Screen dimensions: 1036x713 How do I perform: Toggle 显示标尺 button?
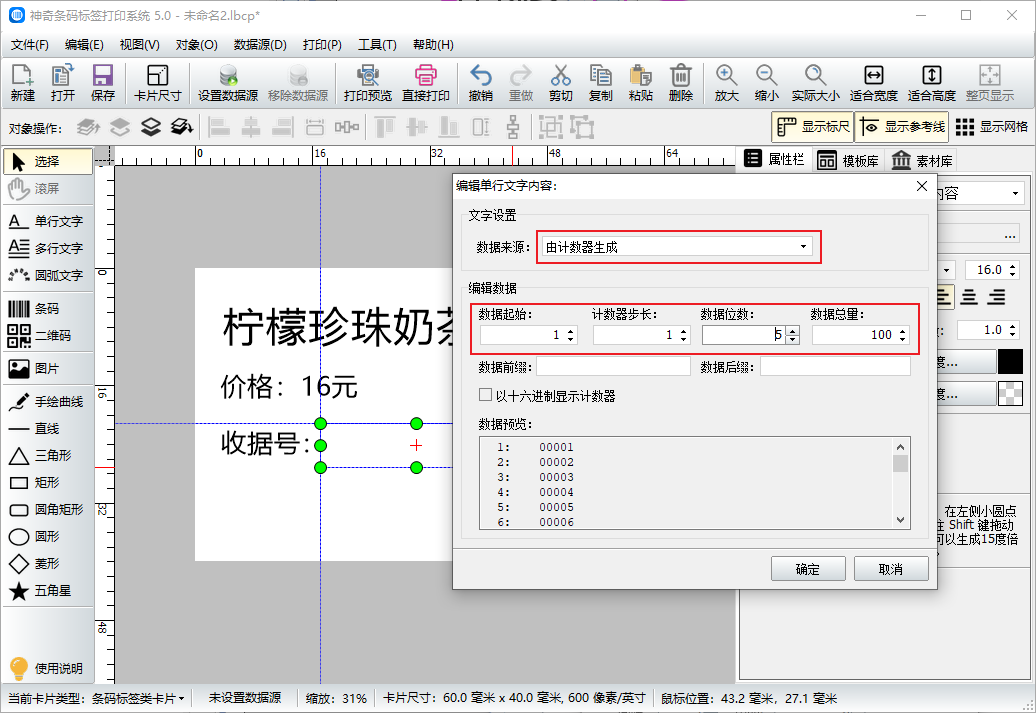click(812, 127)
